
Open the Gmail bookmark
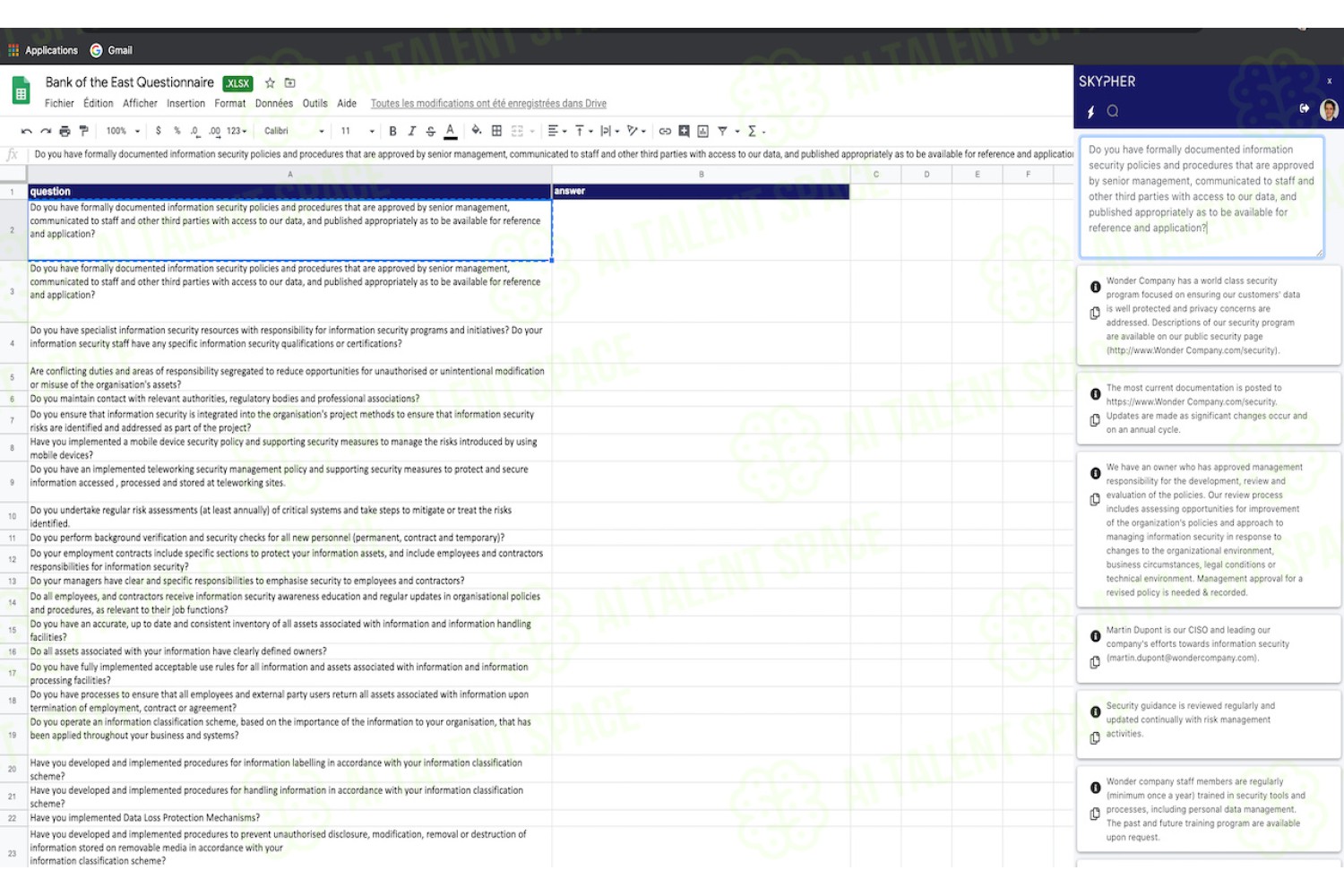[x=111, y=50]
